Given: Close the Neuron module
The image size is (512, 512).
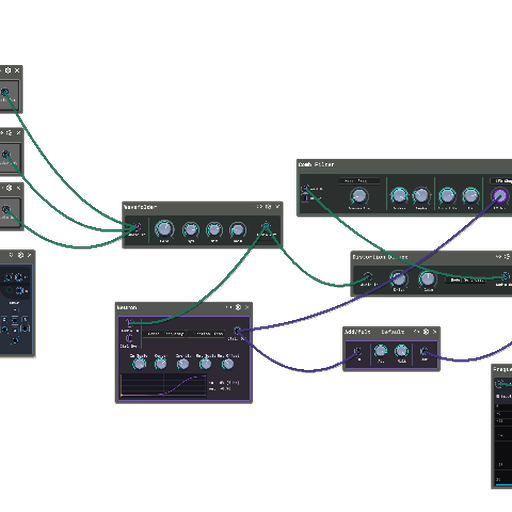Looking at the screenshot, I should [x=247, y=307].
